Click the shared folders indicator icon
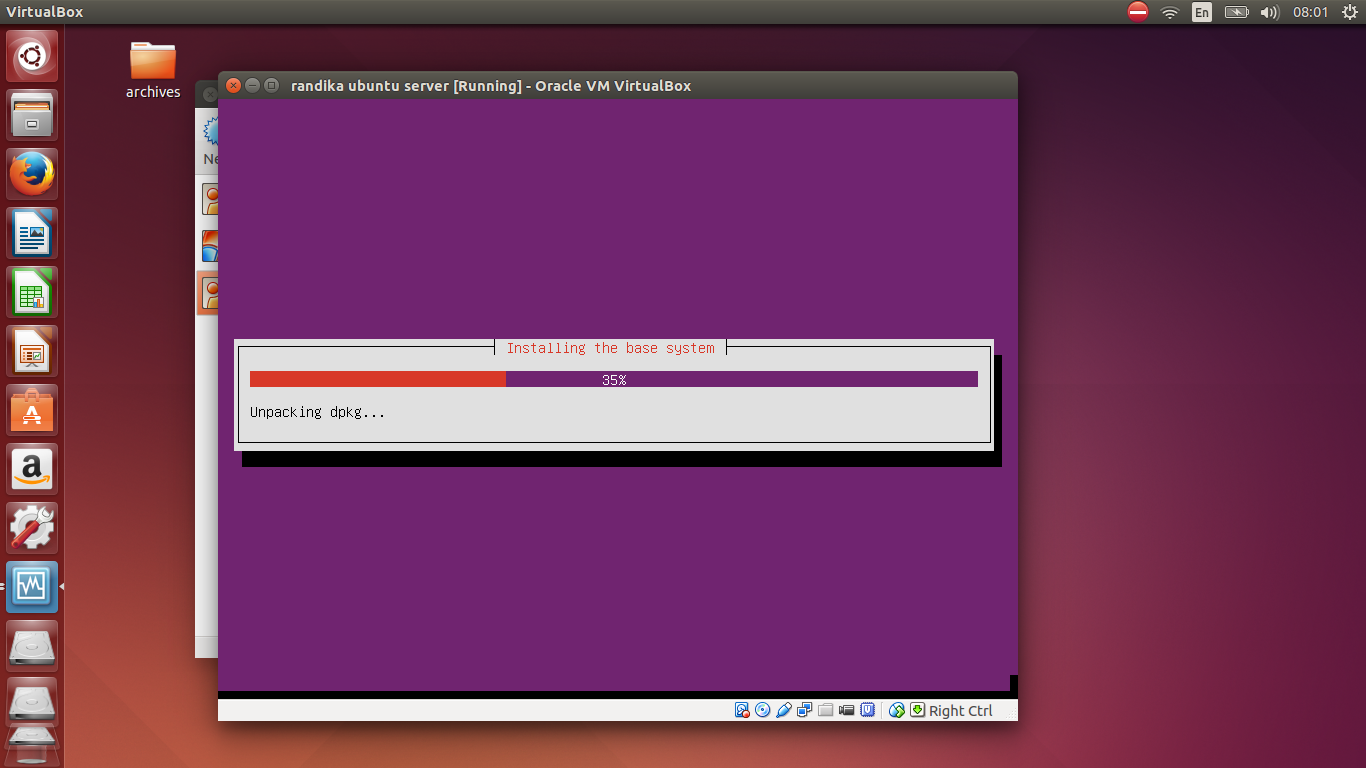Image resolution: width=1366 pixels, height=768 pixels. 826,710
